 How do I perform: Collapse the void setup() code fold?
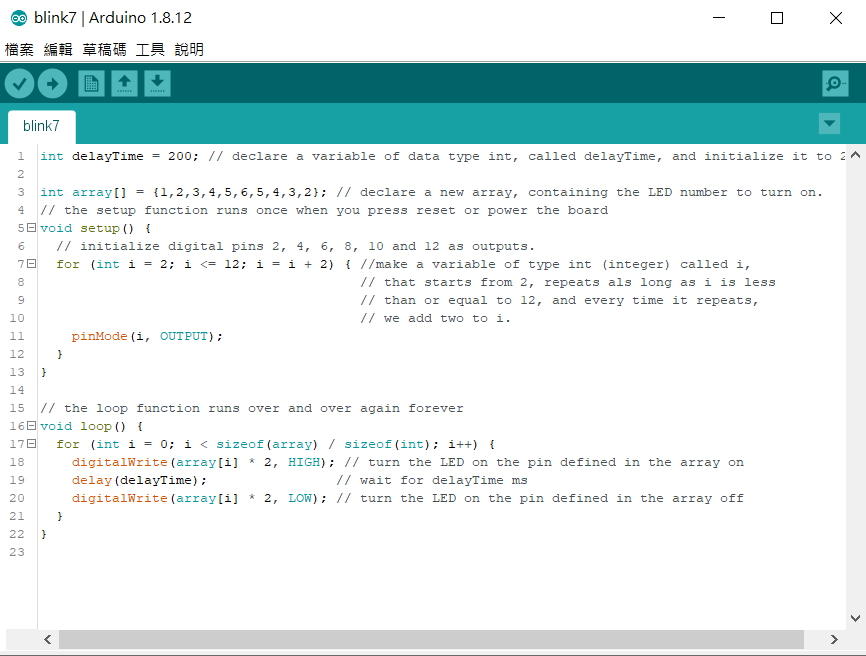point(32,228)
